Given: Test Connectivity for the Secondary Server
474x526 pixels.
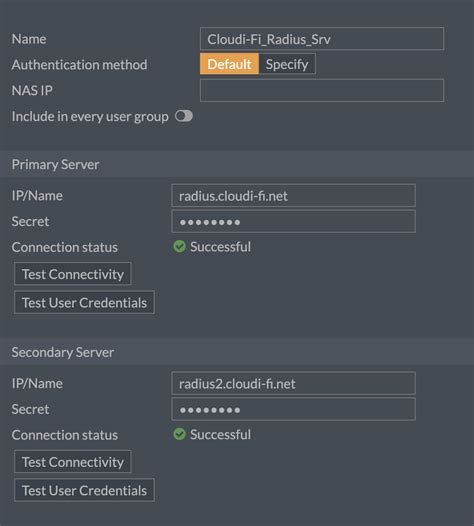Looking at the screenshot, I should [73, 462].
